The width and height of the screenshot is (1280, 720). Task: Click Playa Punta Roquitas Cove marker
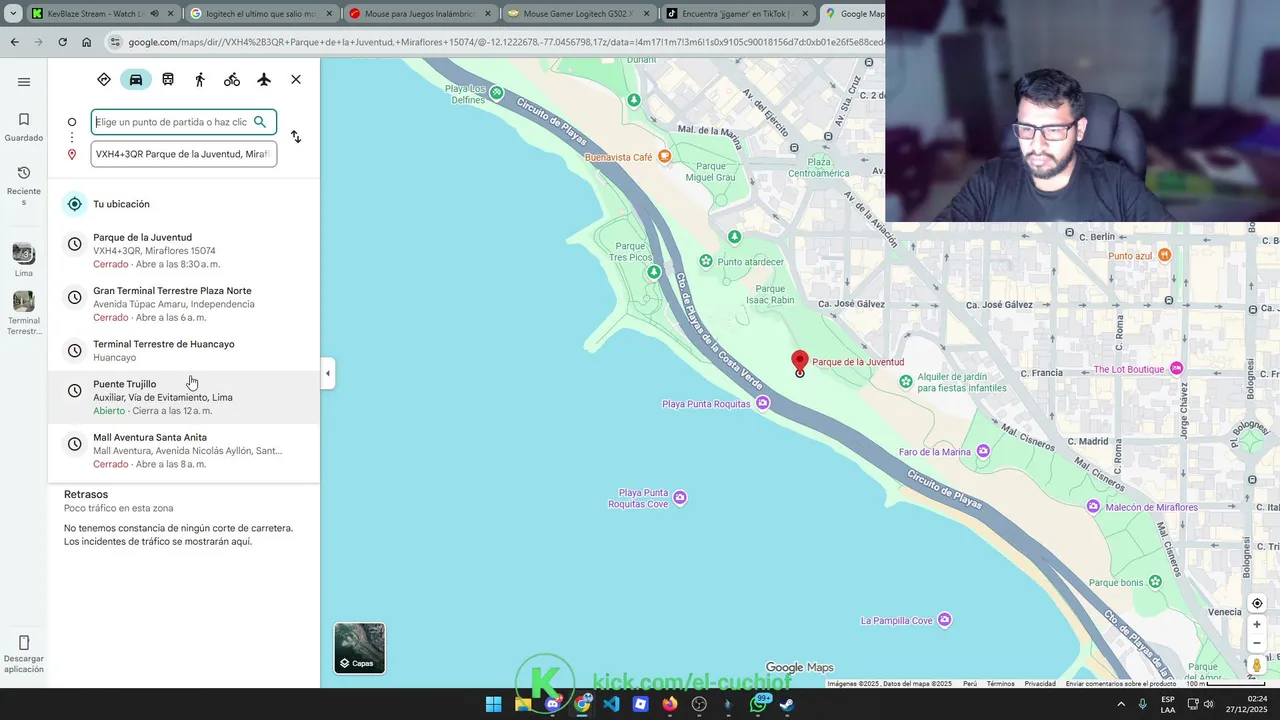[x=680, y=497]
